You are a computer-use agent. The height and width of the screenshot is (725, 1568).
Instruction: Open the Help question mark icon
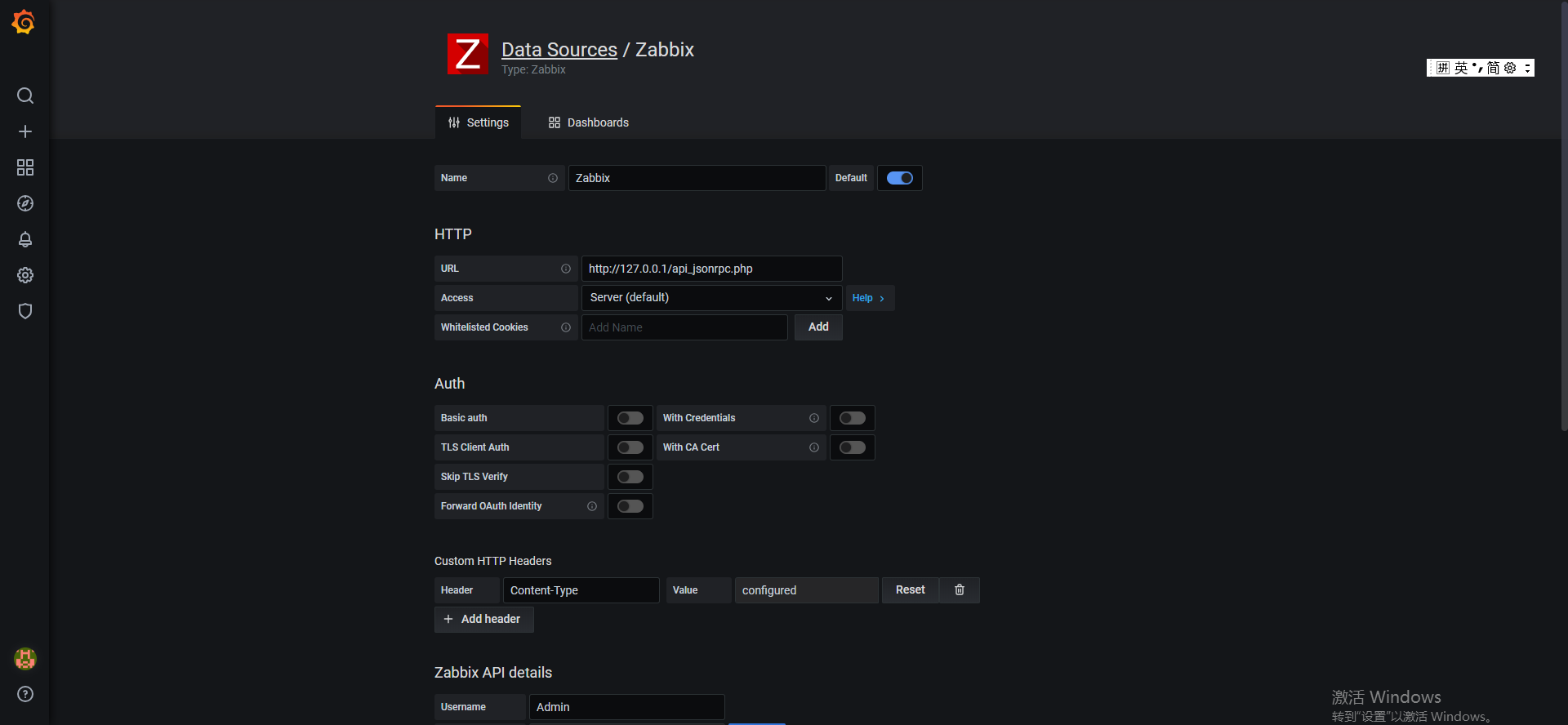point(25,694)
